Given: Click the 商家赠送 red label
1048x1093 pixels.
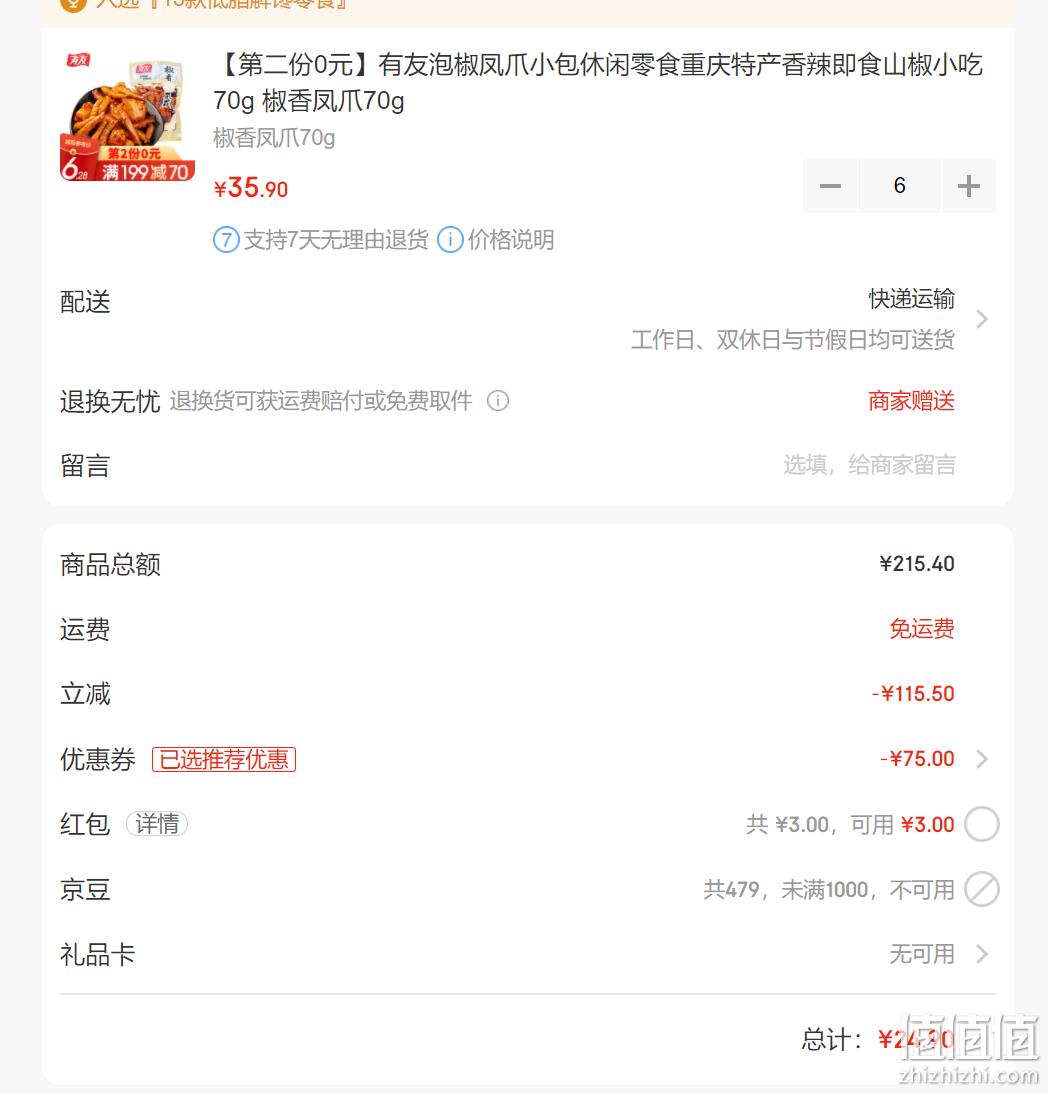Looking at the screenshot, I should pyautogui.click(x=911, y=401).
